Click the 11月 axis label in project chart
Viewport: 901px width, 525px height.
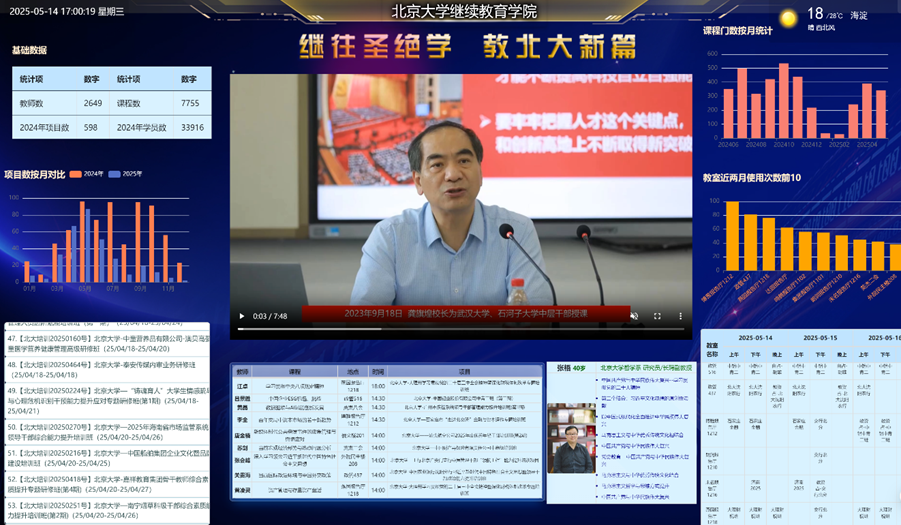point(168,288)
